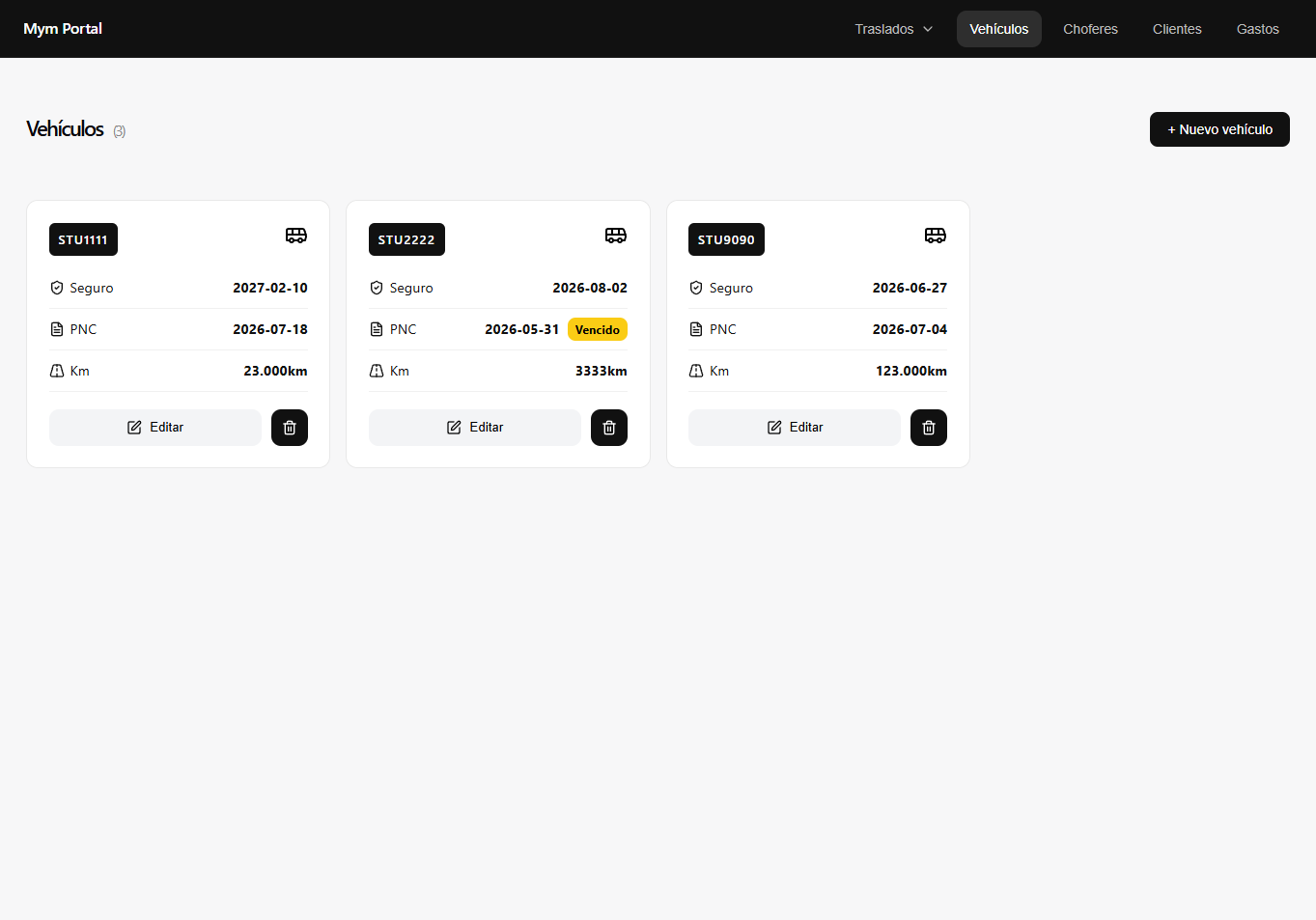Add a new vehicle with Nuevo vehículo

[1219, 129]
